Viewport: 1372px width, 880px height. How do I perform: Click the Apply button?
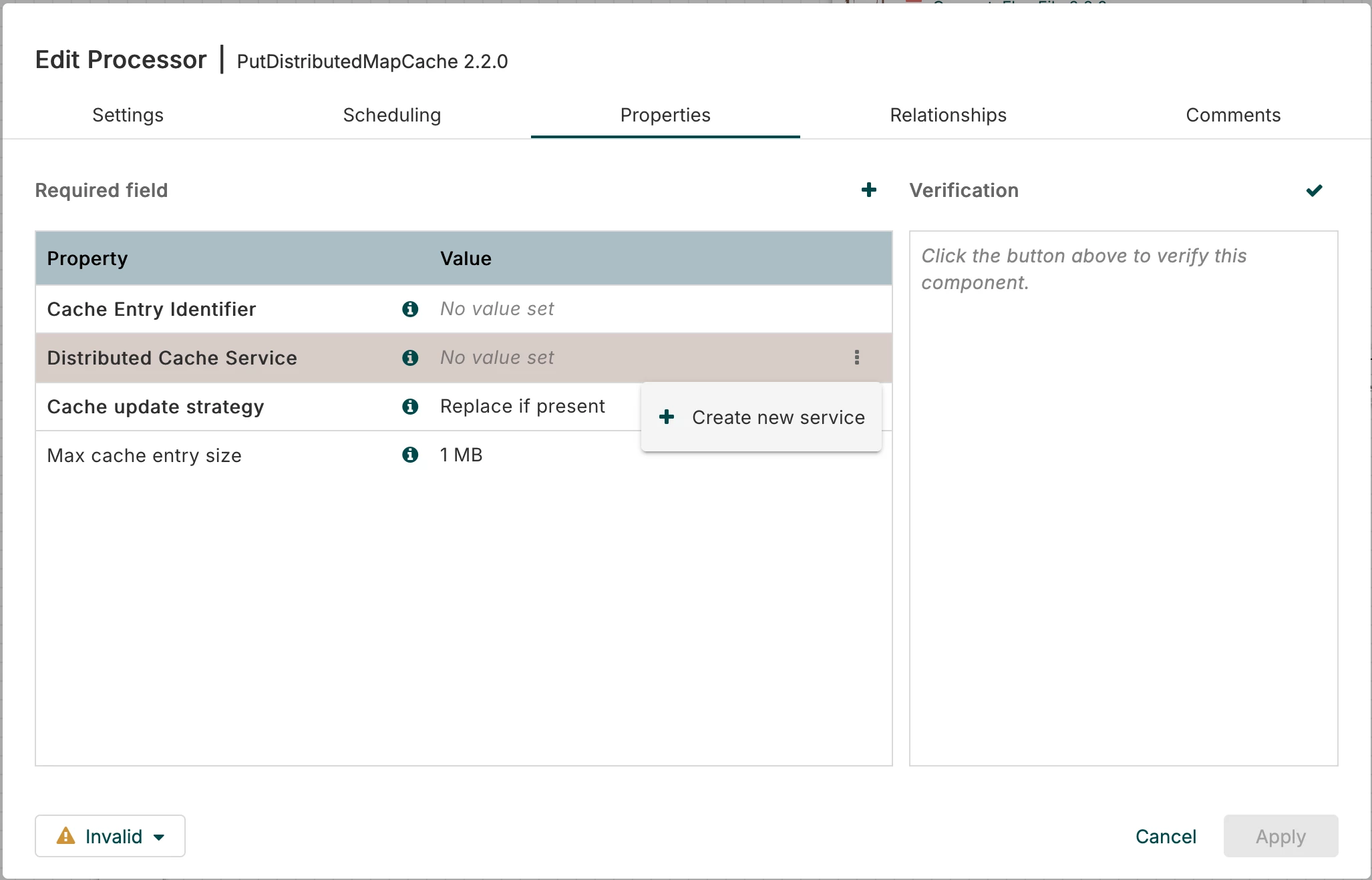(x=1280, y=836)
